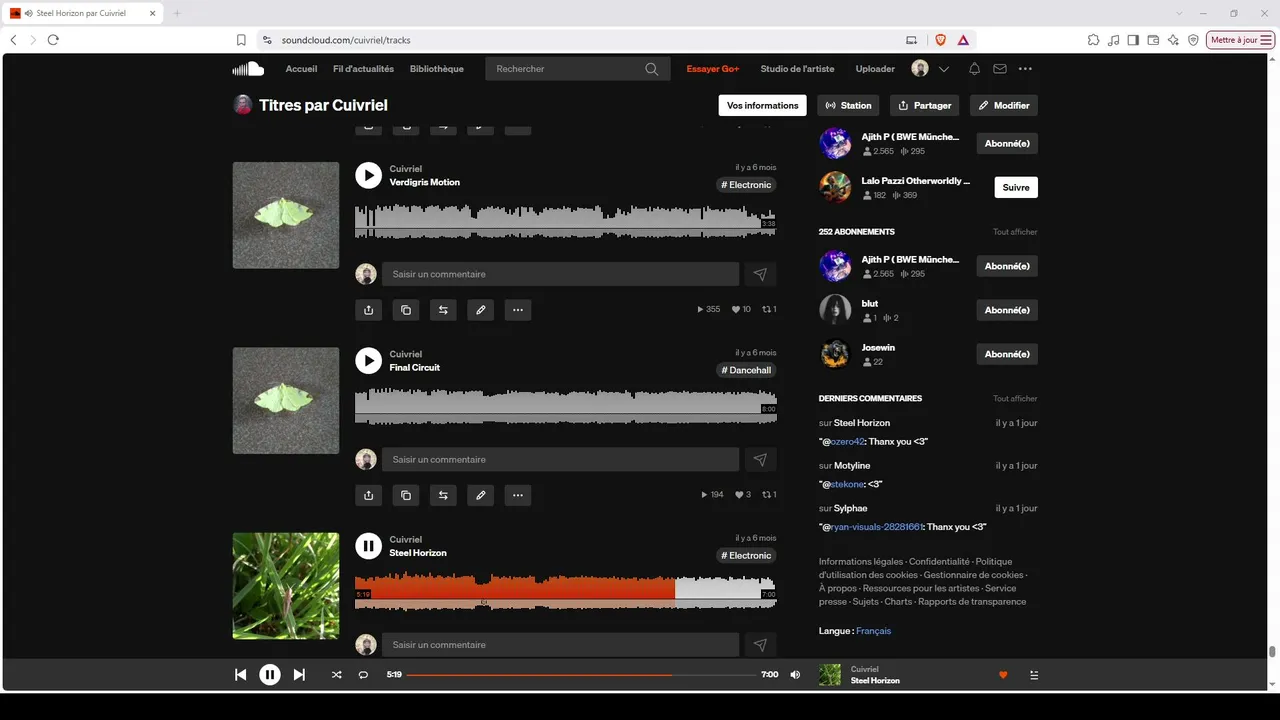Open the header three-dots more menu

click(x=1025, y=69)
